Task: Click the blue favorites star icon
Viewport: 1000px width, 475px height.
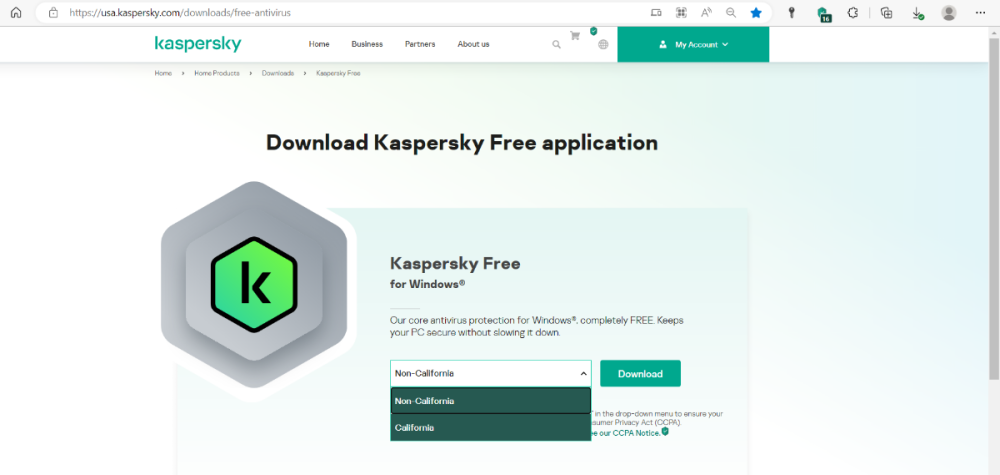Action: click(756, 12)
